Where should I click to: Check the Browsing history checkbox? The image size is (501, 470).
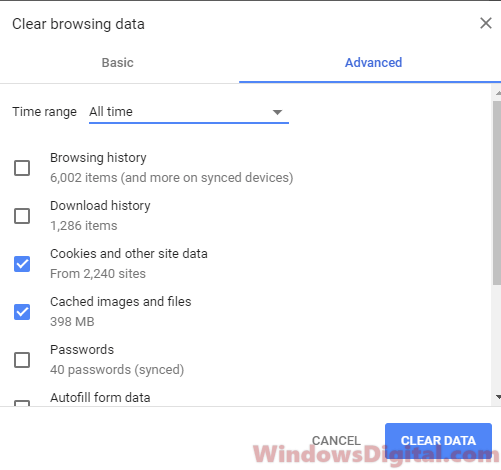click(x=22, y=168)
